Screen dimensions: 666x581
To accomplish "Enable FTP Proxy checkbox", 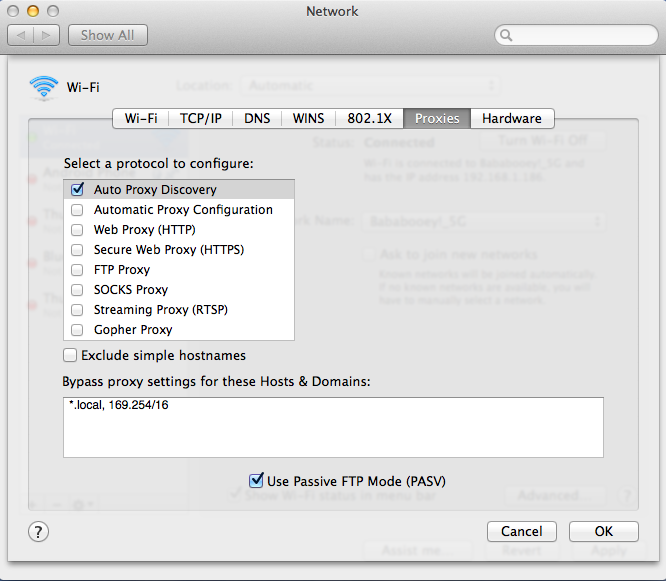I will pos(77,270).
